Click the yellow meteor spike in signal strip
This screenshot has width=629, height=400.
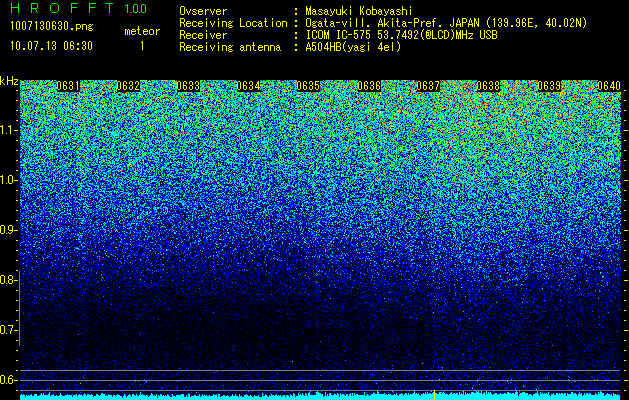[434, 394]
